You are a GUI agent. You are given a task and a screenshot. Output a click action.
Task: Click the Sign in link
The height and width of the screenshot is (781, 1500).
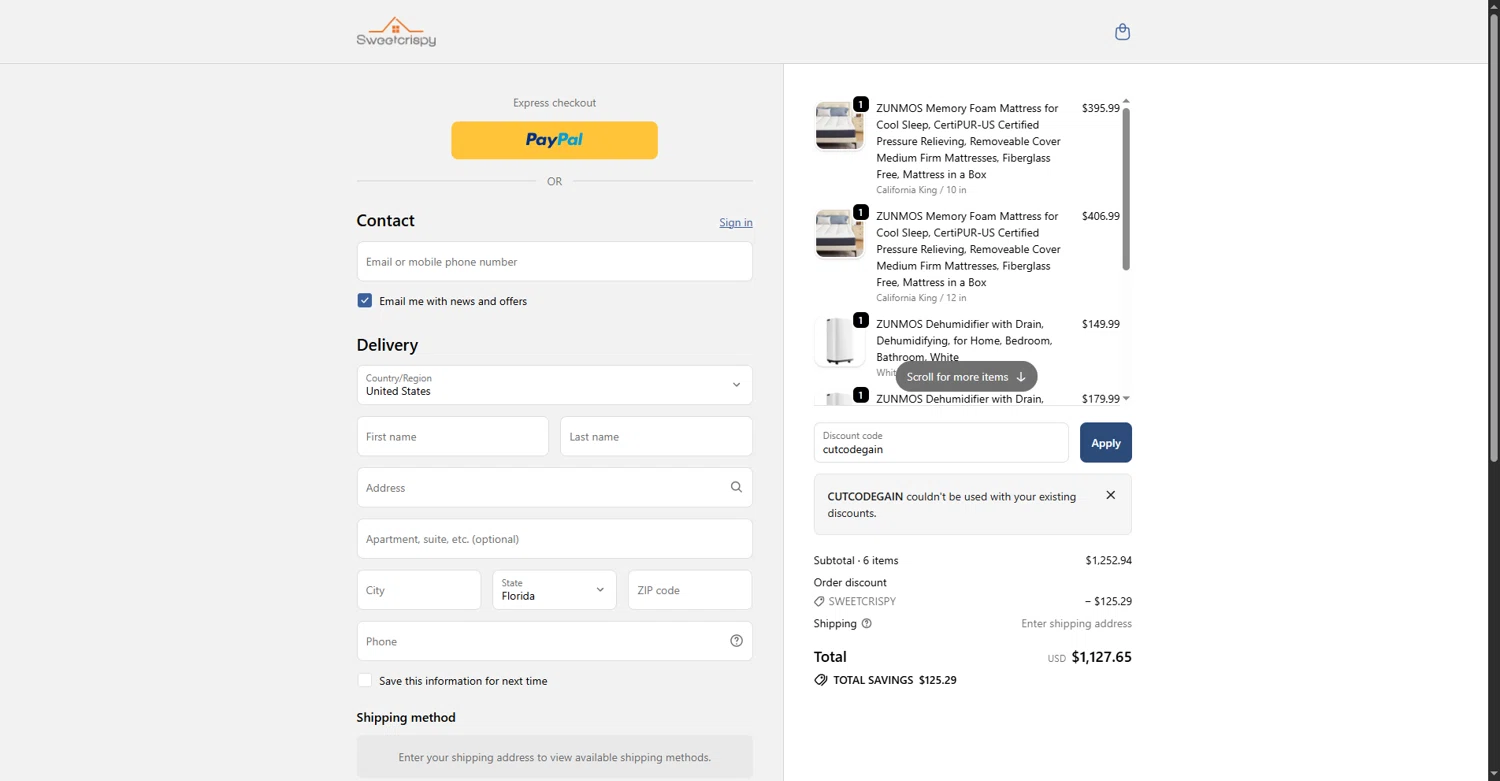[736, 222]
